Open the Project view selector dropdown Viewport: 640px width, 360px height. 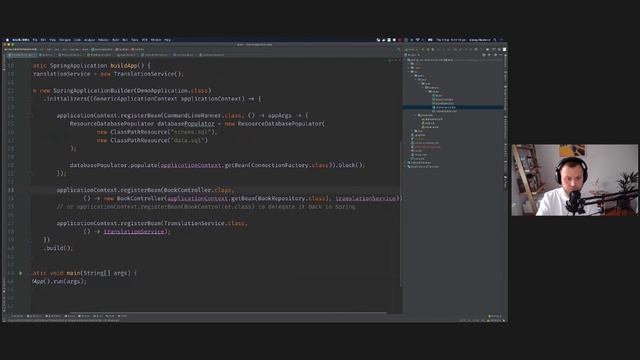pyautogui.click(x=411, y=55)
